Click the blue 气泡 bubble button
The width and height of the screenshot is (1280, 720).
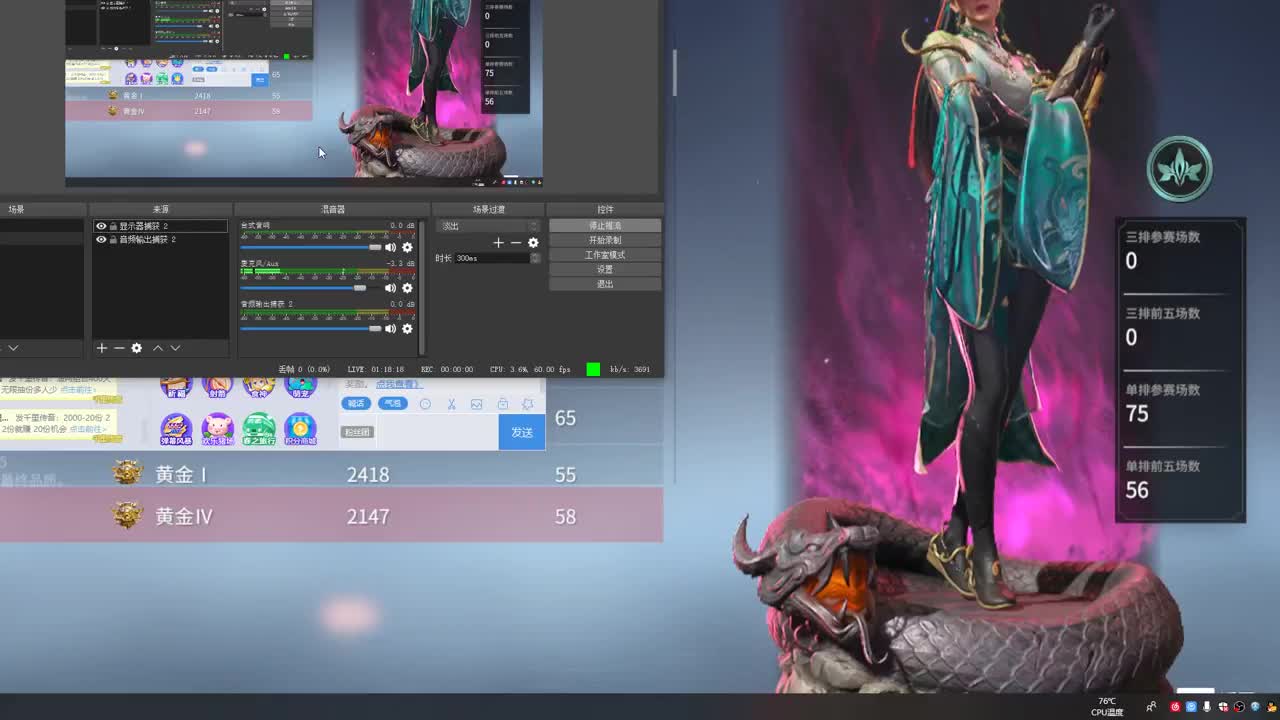393,403
